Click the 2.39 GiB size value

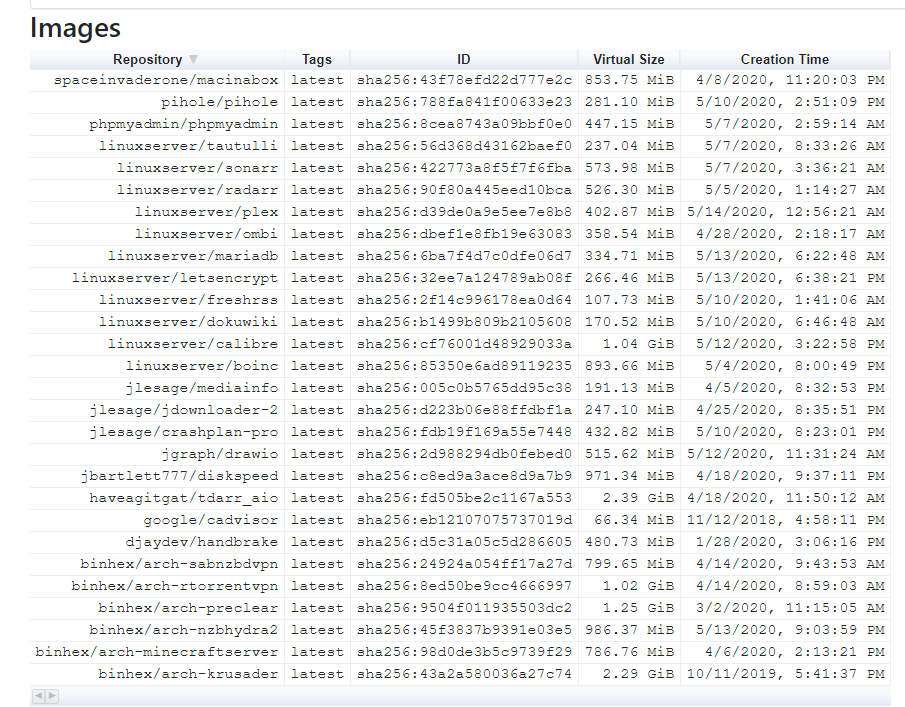[x=638, y=497]
